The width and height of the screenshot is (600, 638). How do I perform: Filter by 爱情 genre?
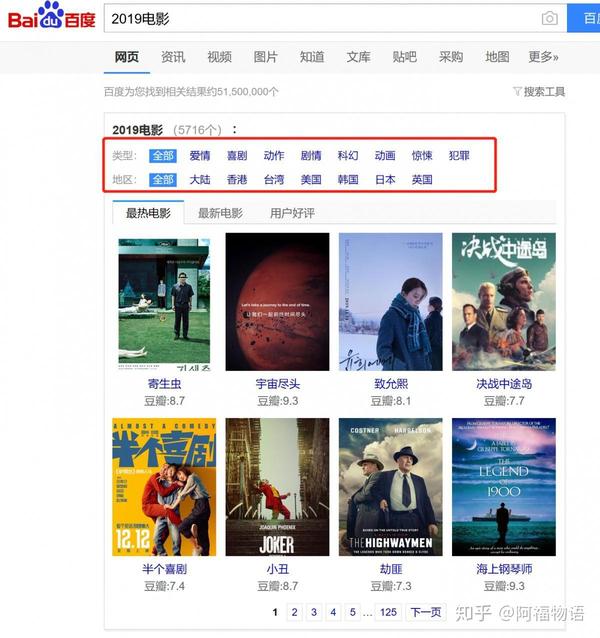point(200,155)
